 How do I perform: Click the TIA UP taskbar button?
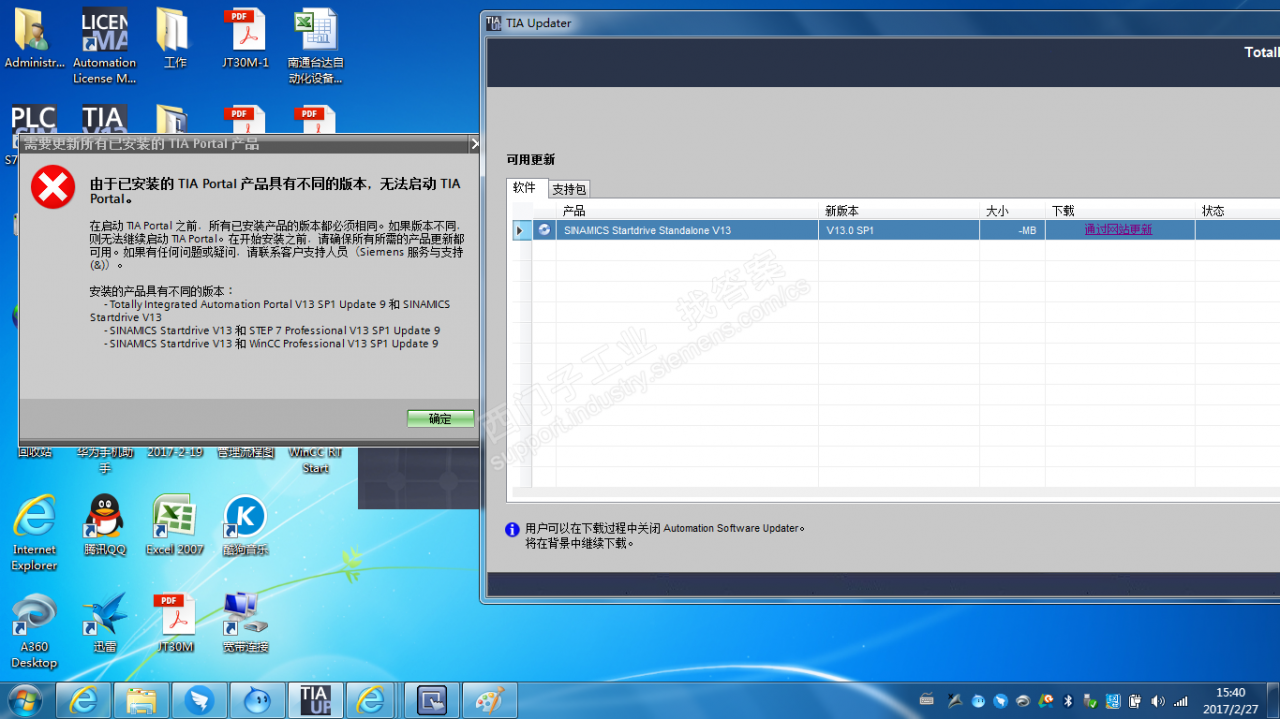(315, 700)
